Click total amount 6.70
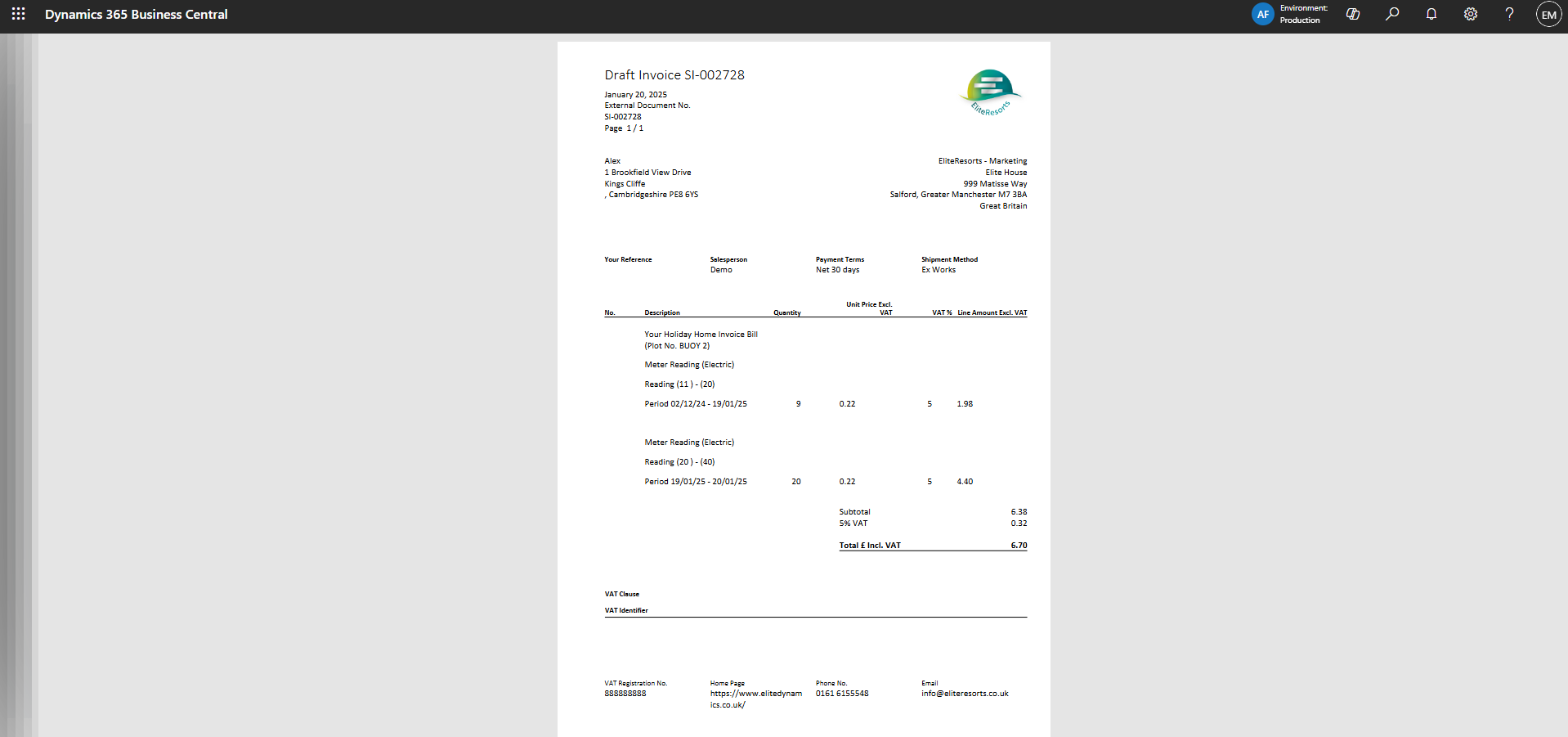Viewport: 1568px width, 737px height. click(1019, 546)
